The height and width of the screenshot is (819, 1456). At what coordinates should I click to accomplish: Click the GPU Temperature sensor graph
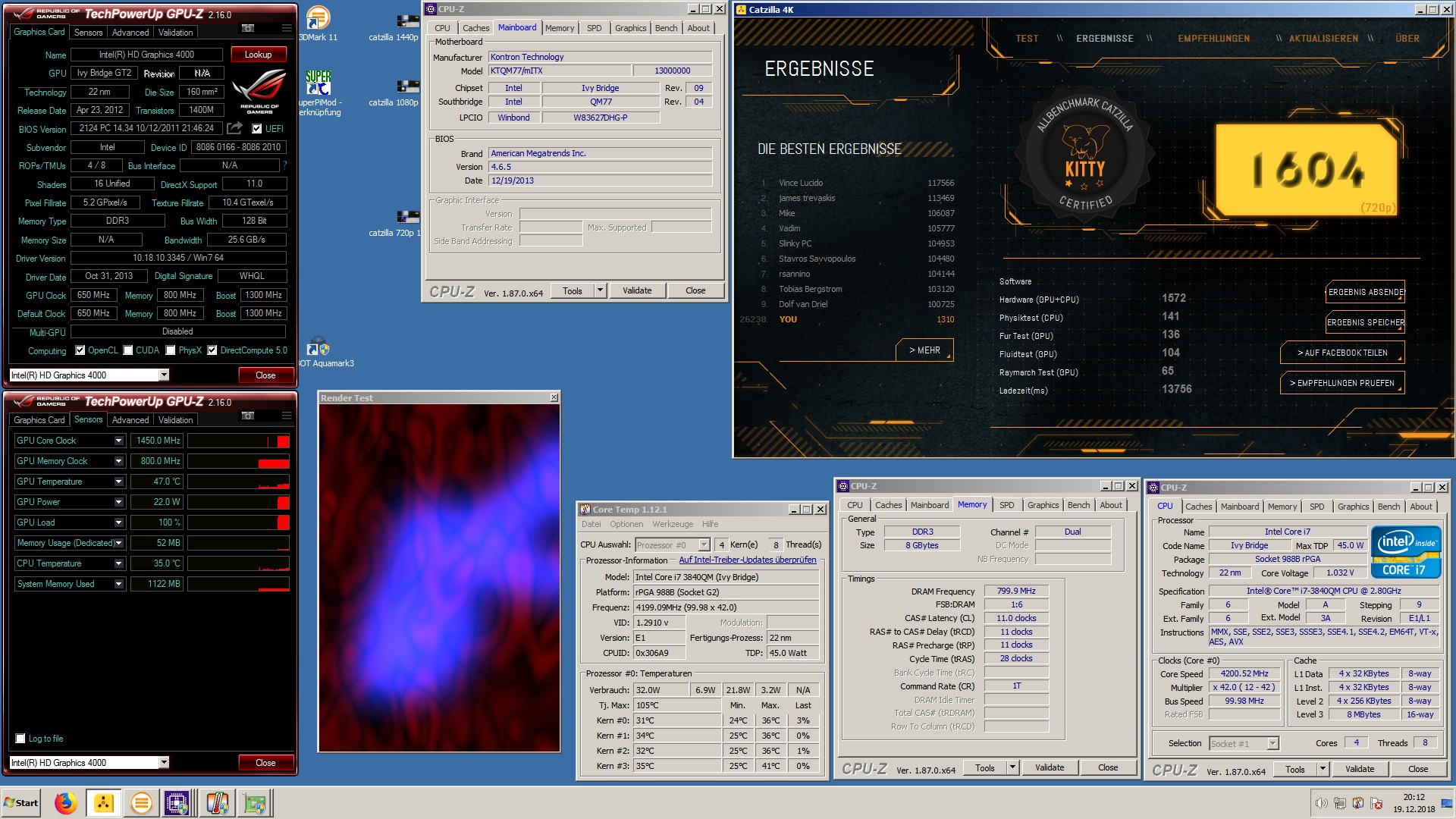click(x=238, y=482)
